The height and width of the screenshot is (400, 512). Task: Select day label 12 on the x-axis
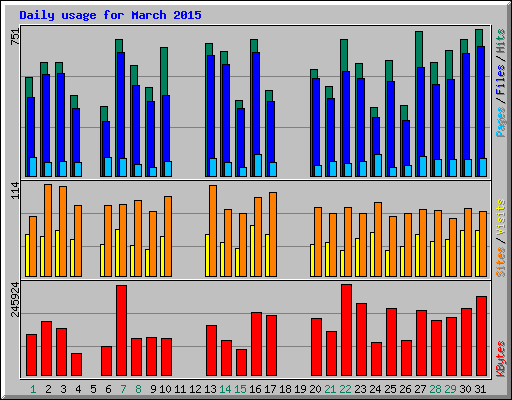(x=195, y=389)
